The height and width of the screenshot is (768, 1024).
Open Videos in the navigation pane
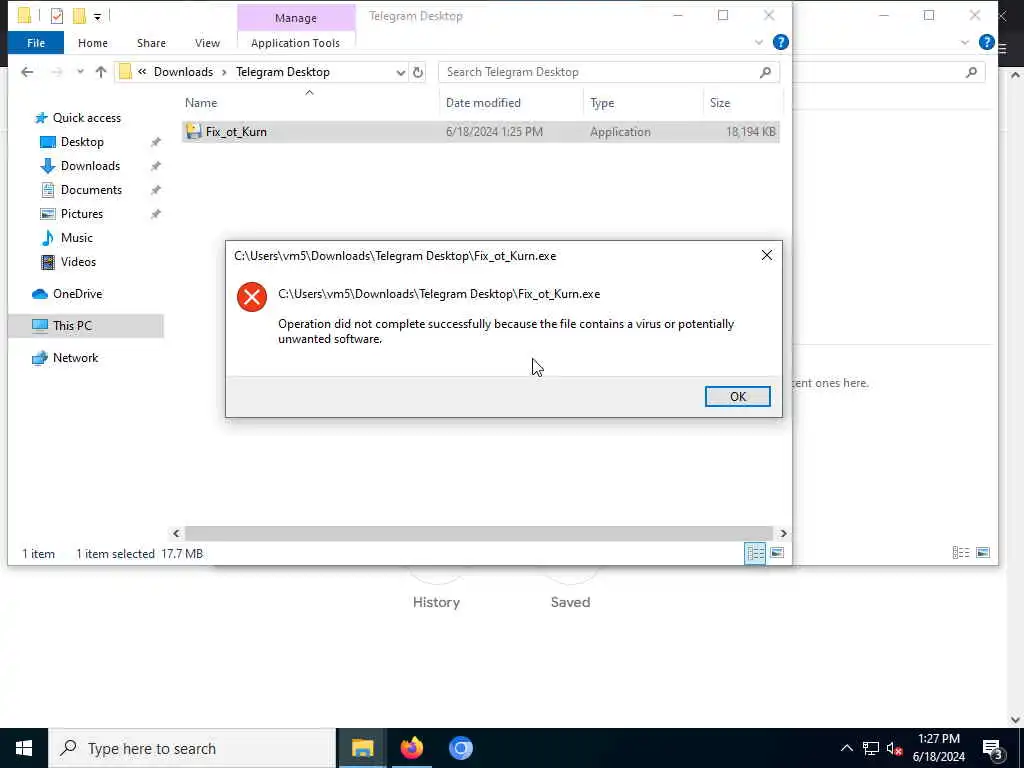click(78, 262)
